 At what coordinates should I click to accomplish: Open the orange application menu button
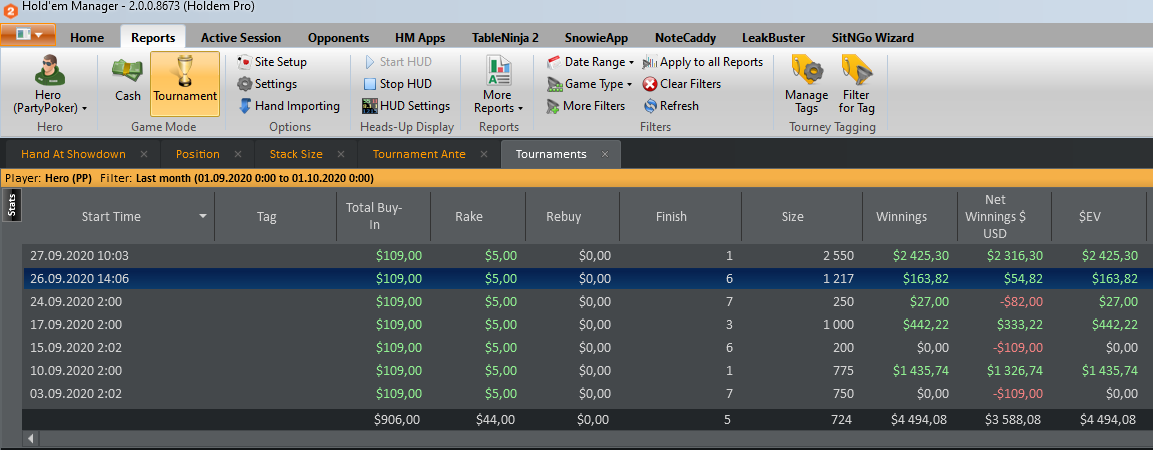(x=28, y=35)
